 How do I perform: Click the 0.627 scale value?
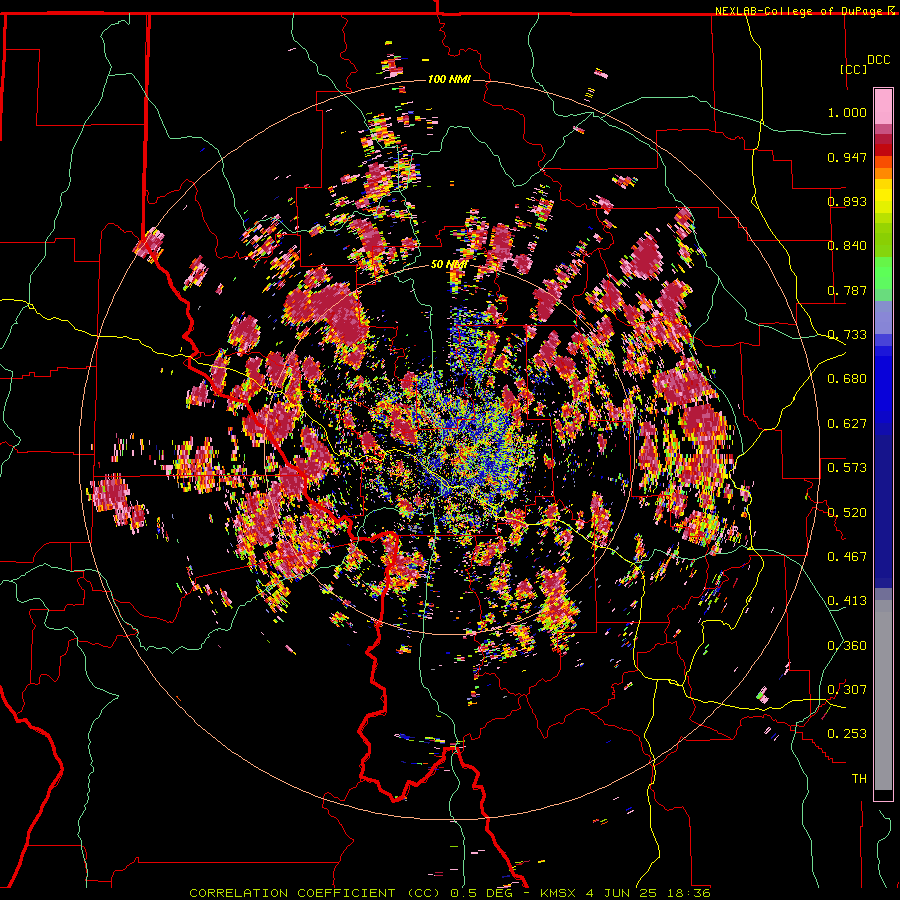point(847,424)
